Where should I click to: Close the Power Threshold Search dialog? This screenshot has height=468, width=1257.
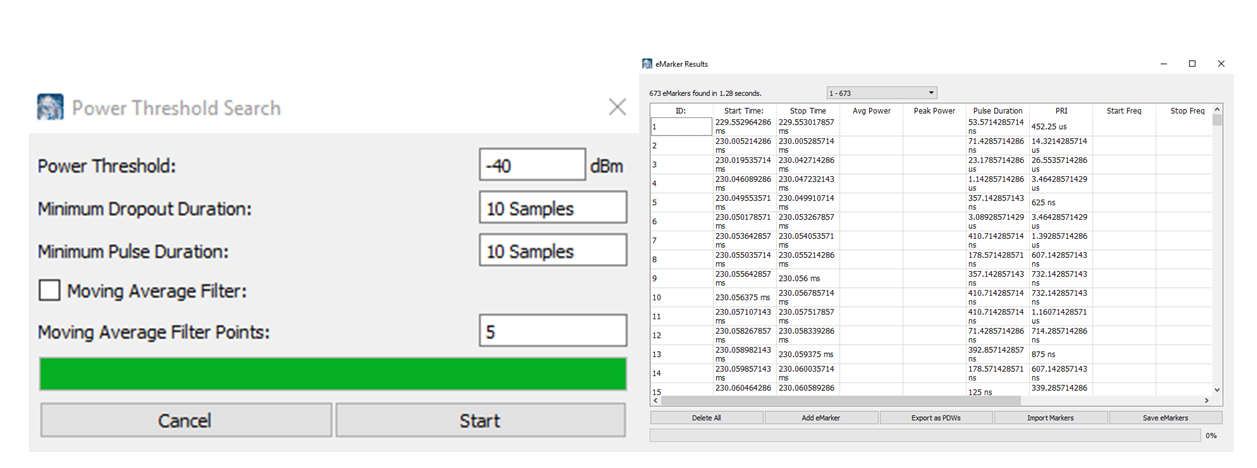pyautogui.click(x=617, y=107)
